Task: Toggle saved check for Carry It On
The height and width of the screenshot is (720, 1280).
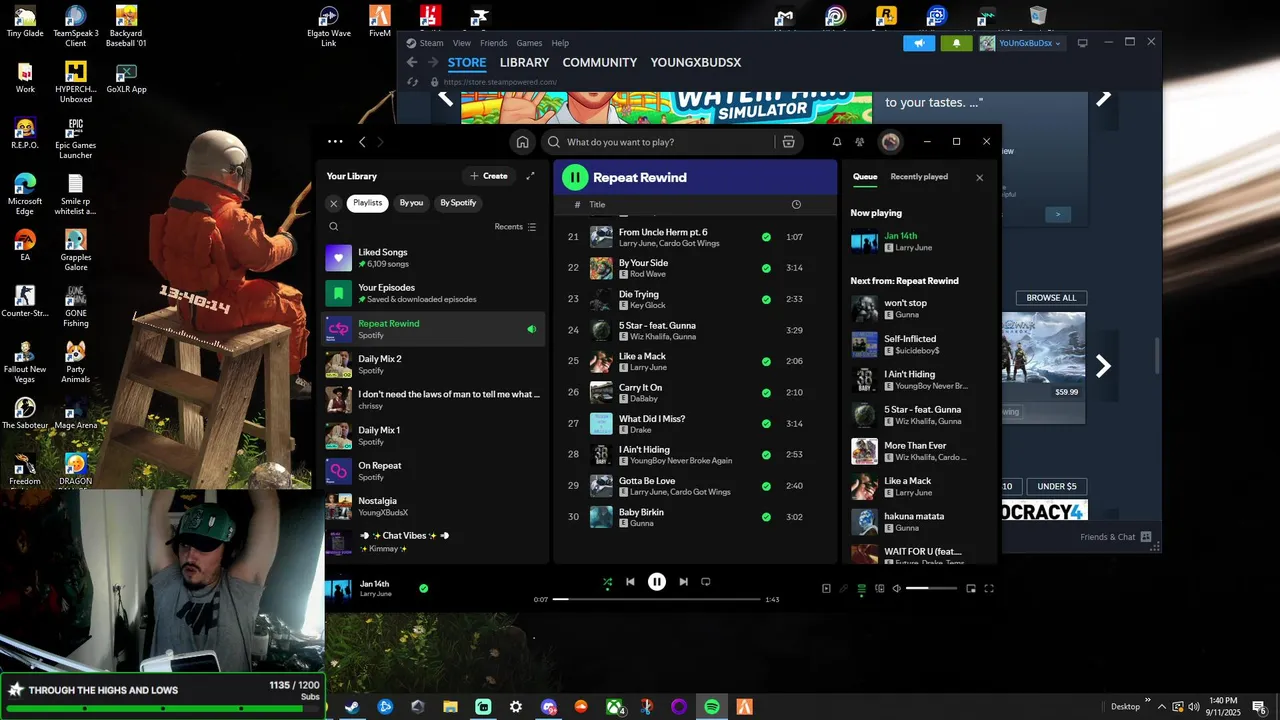Action: click(766, 392)
